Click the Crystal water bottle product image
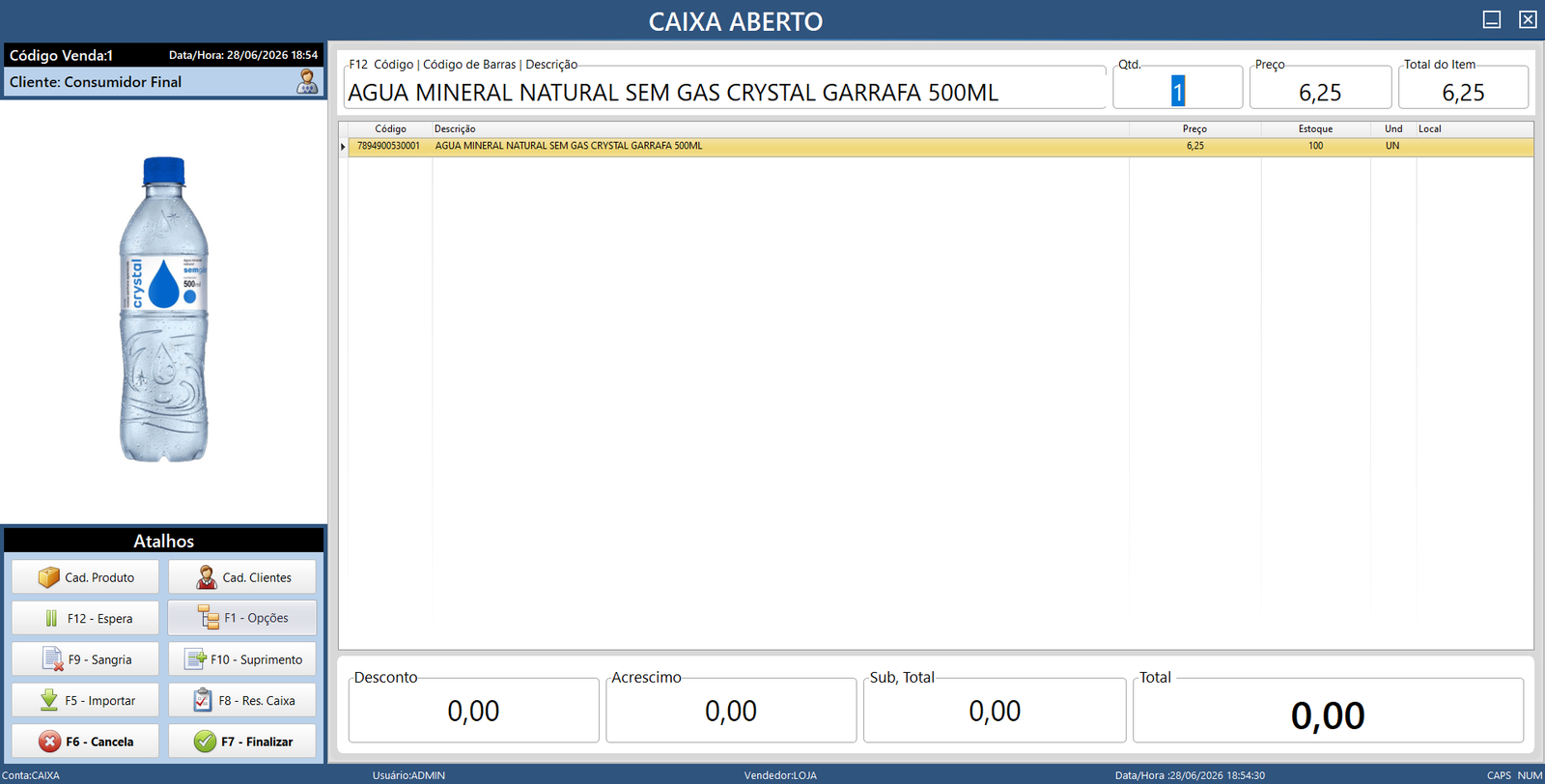 (164, 309)
